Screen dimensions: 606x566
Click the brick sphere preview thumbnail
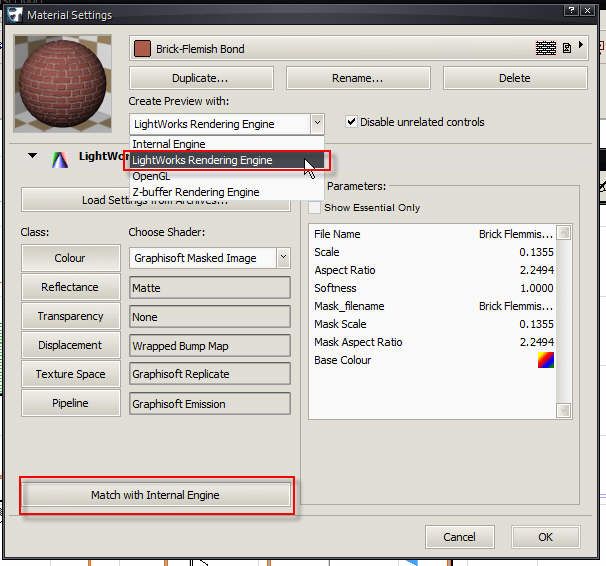63,83
